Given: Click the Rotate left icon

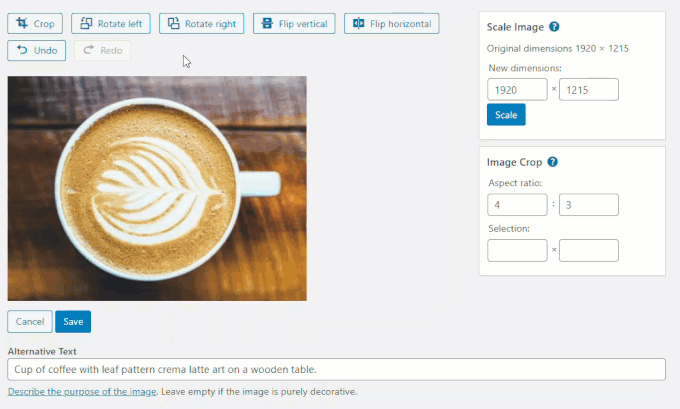Looking at the screenshot, I should (x=86, y=23).
